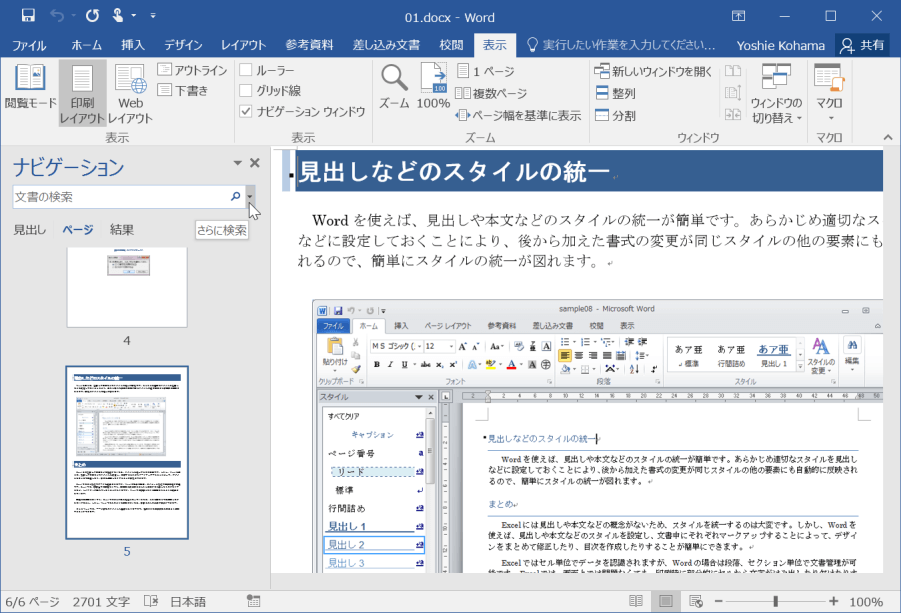Click the save icon in title bar
This screenshot has width=901, height=613.
[28, 16]
